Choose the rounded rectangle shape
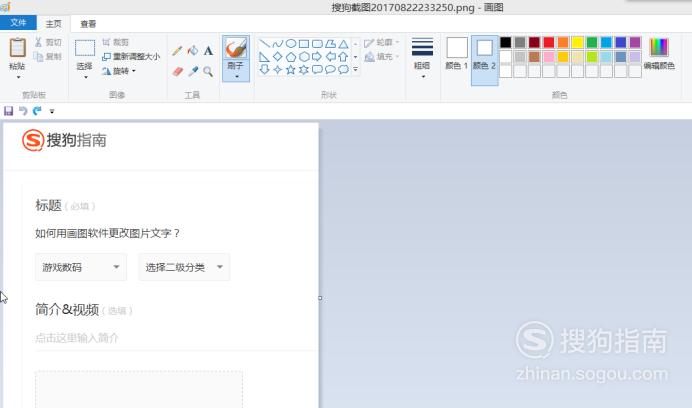Viewport: 692px width, 408px height. point(317,44)
